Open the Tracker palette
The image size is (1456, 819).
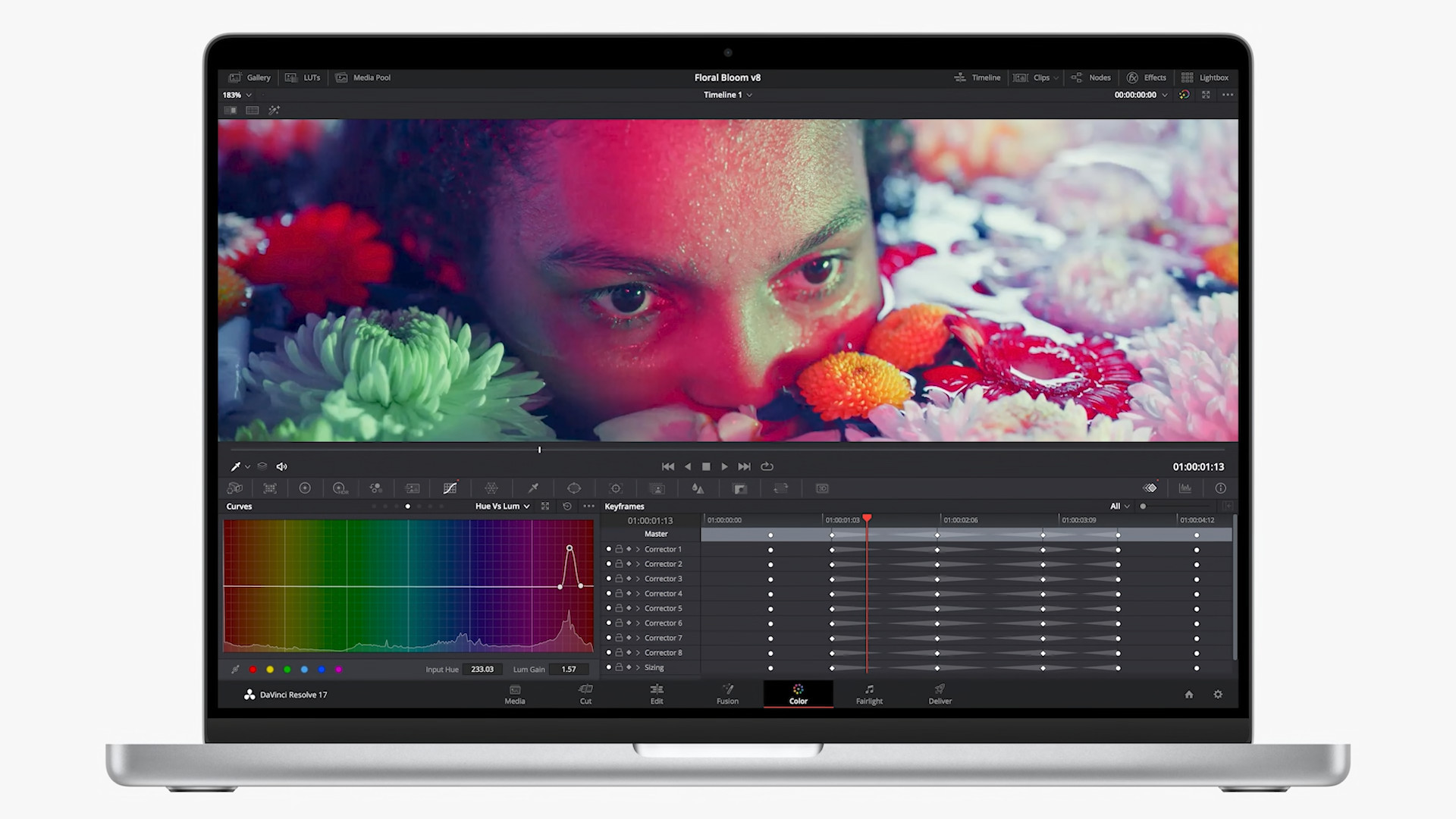(616, 488)
